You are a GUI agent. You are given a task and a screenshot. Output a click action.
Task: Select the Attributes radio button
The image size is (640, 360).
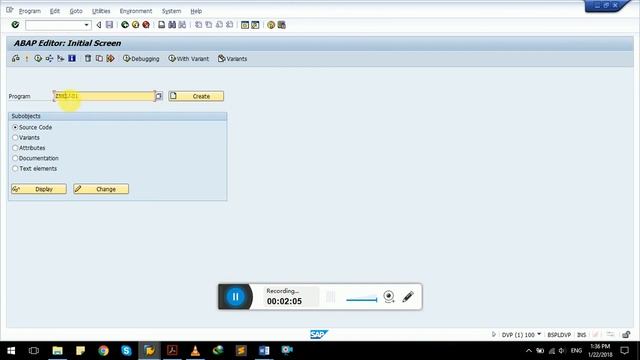click(x=15, y=148)
